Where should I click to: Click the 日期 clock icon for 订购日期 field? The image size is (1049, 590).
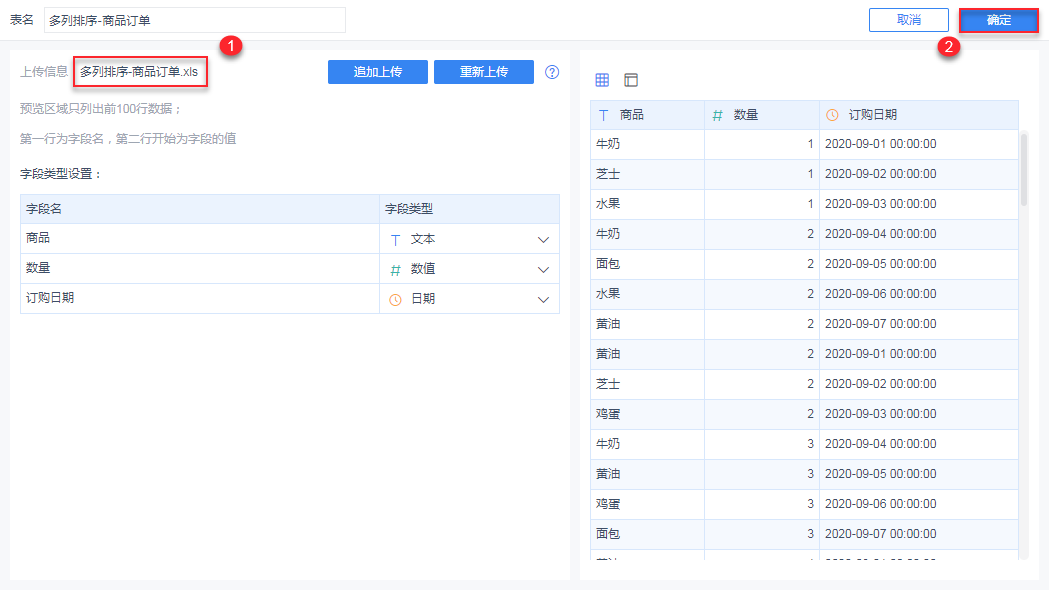point(395,299)
